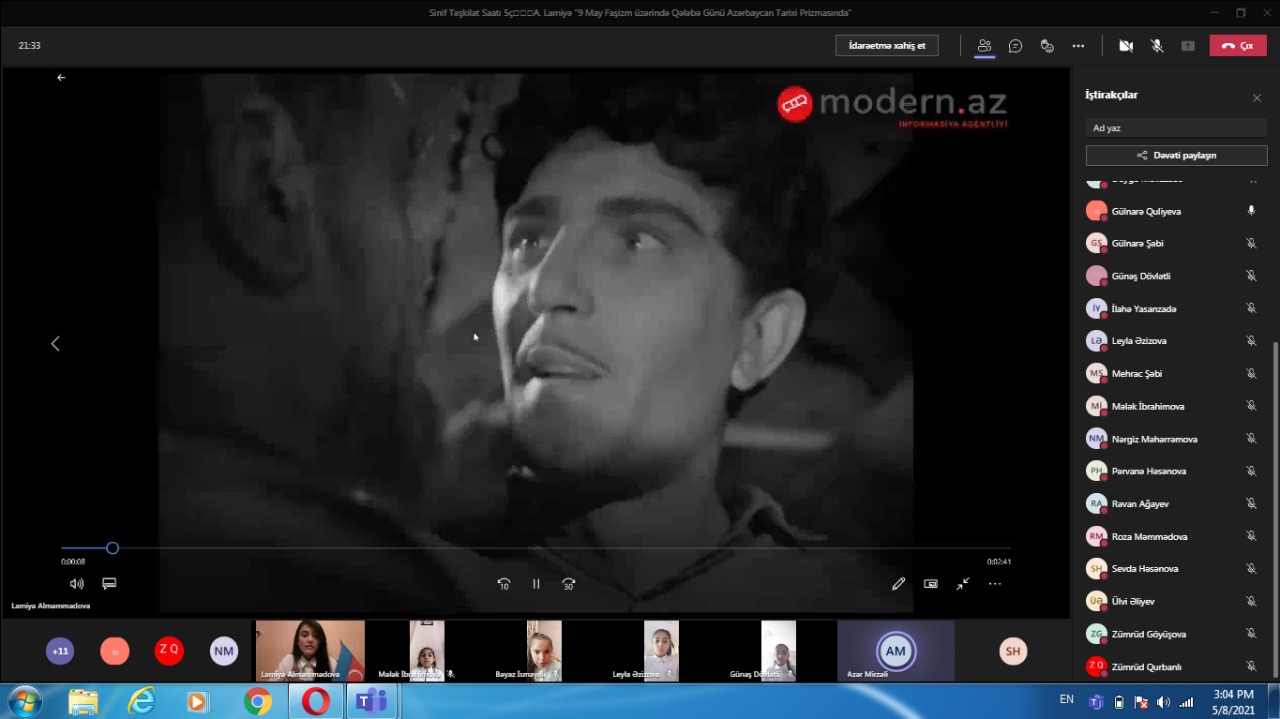Image resolution: width=1280 pixels, height=719 pixels.
Task: Rewind the video 10 seconds
Action: pyautogui.click(x=504, y=583)
